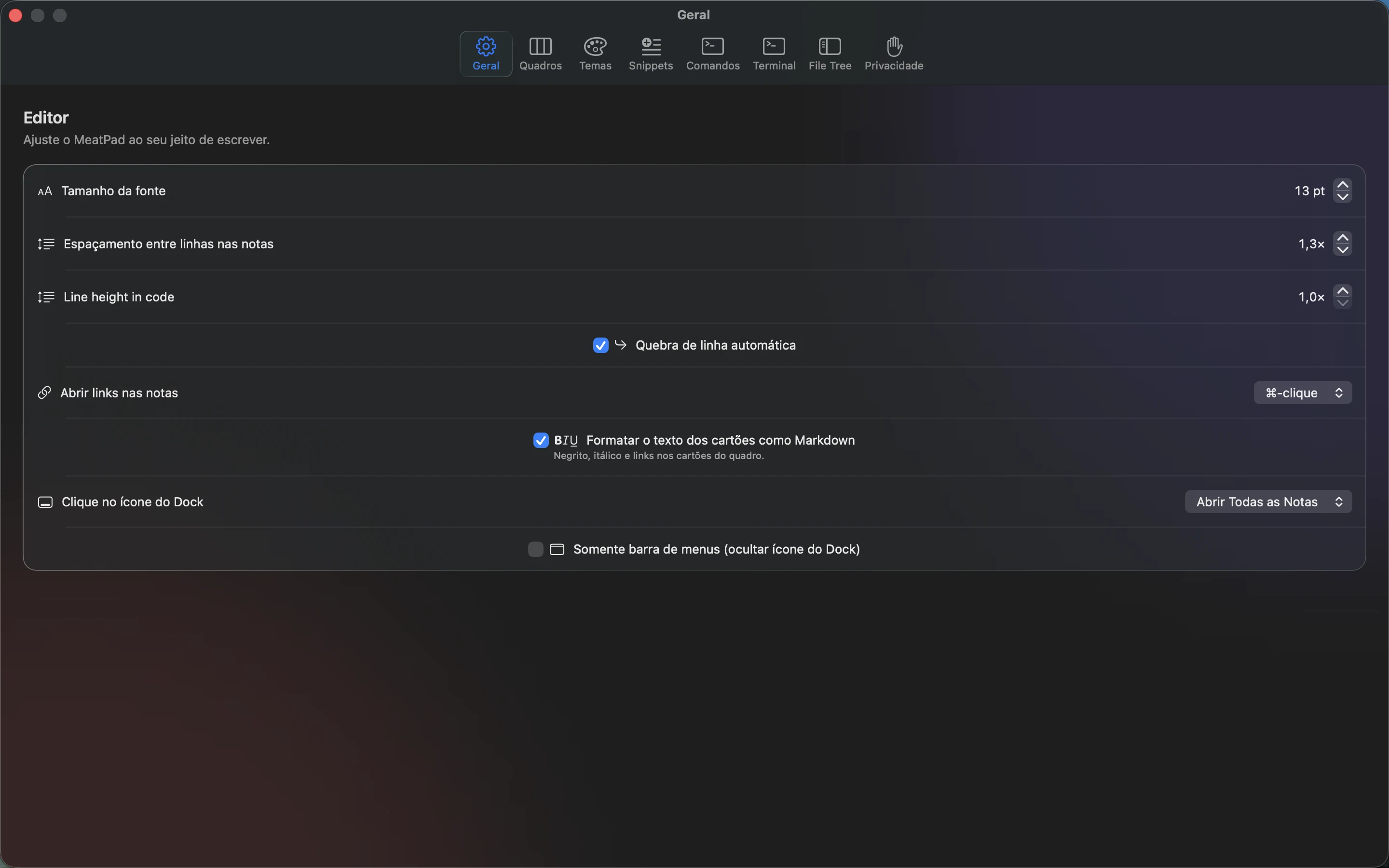Screen dimensions: 1389x868
Task: Click Negrito, itálico e links subtitle text
Action: 658,456
